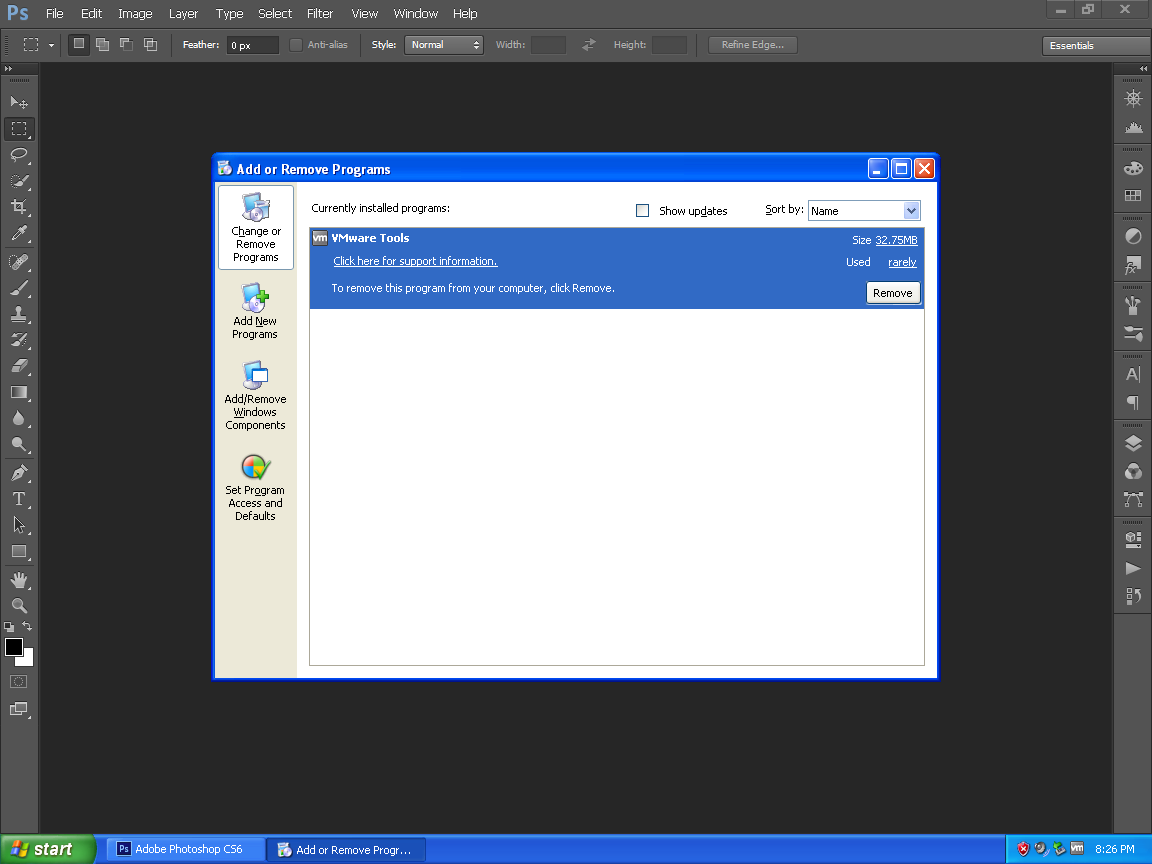1152x864 pixels.
Task: Click Add New Programs
Action: point(255,312)
